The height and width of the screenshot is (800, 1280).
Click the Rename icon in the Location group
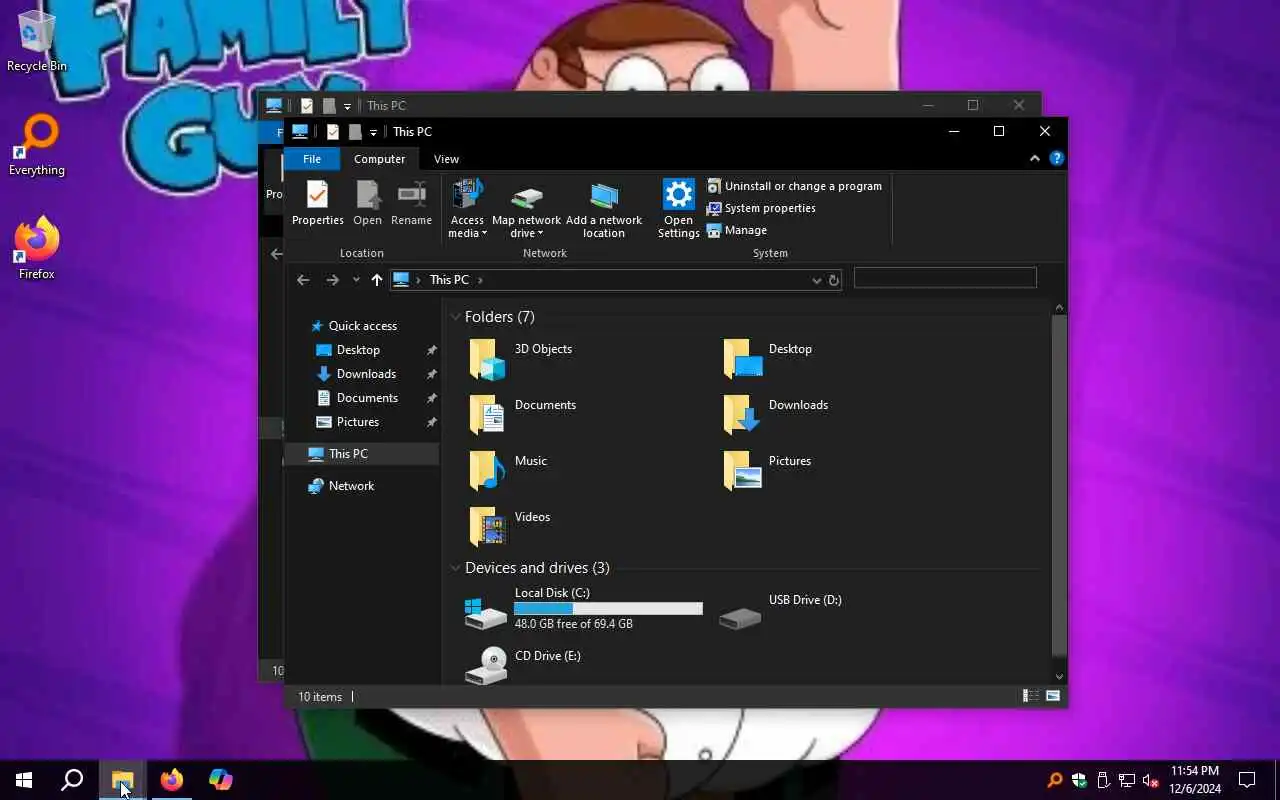[411, 195]
